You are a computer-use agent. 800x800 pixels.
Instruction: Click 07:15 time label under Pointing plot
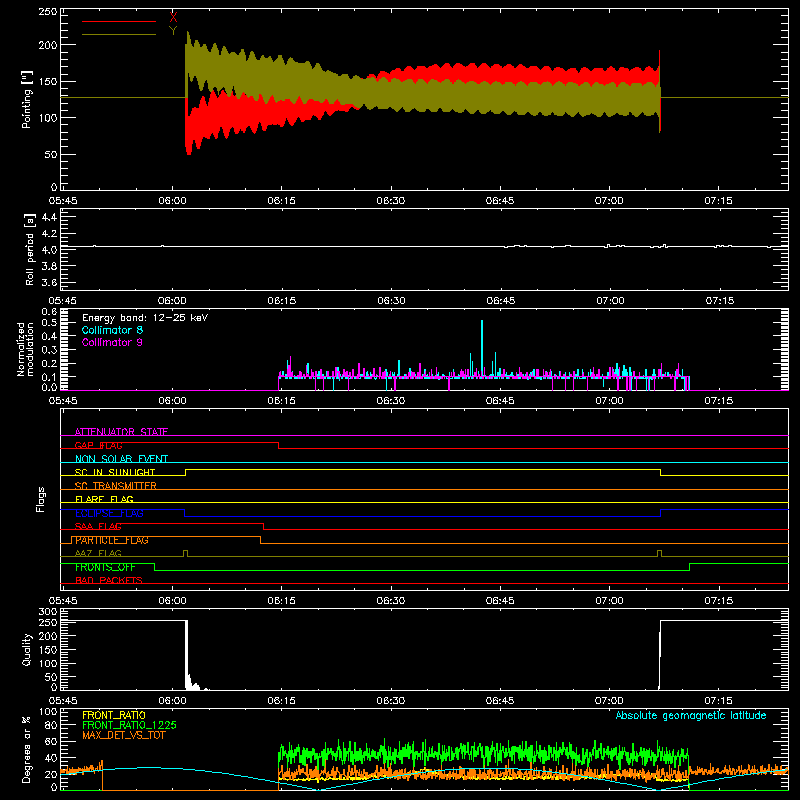click(x=718, y=201)
